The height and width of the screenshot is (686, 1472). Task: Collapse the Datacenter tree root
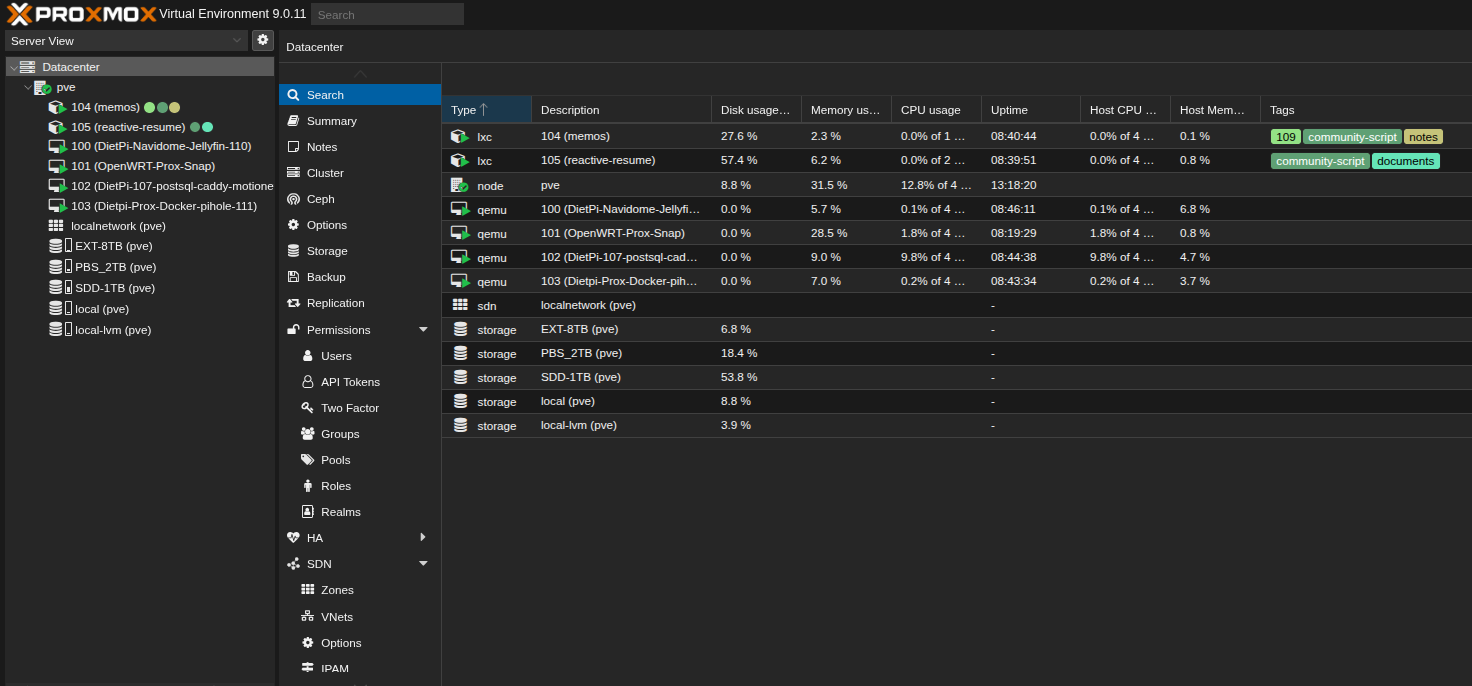click(x=13, y=67)
